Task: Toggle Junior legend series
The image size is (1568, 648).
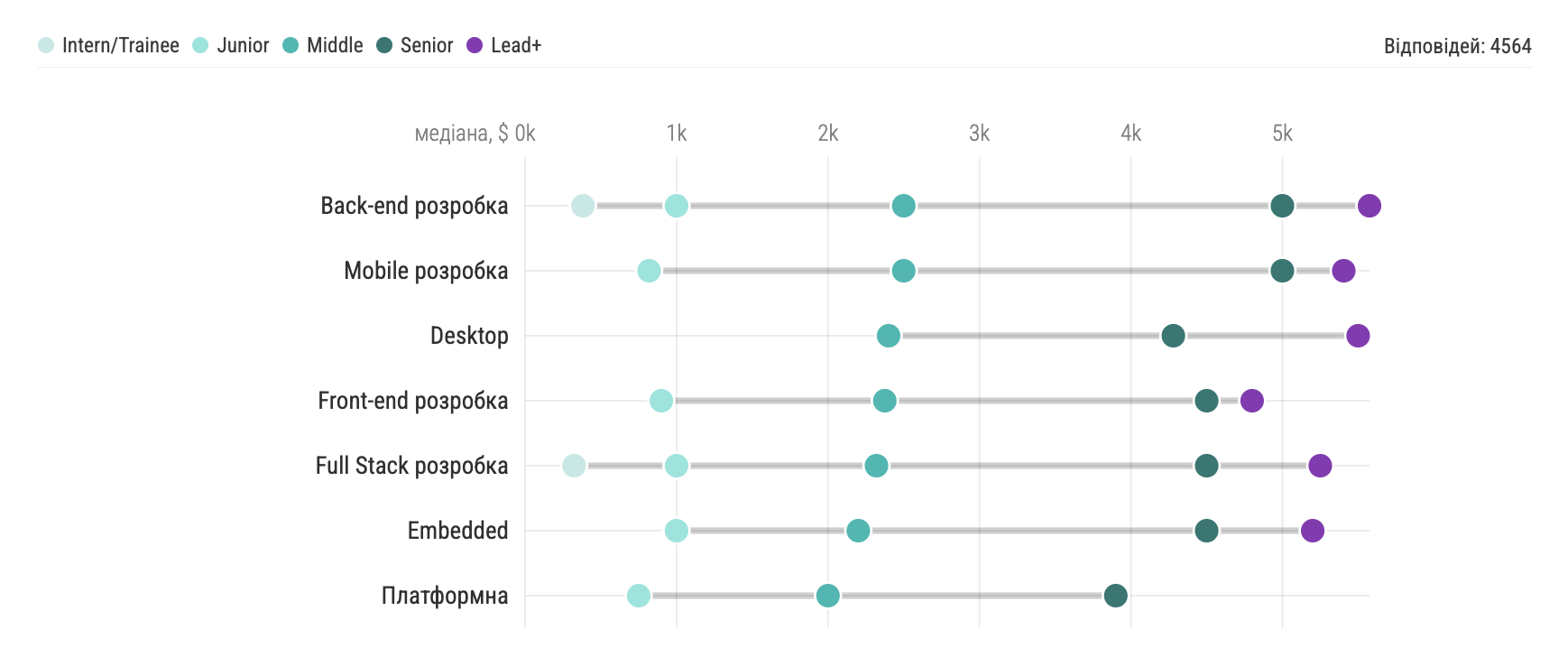Action: pyautogui.click(x=231, y=45)
